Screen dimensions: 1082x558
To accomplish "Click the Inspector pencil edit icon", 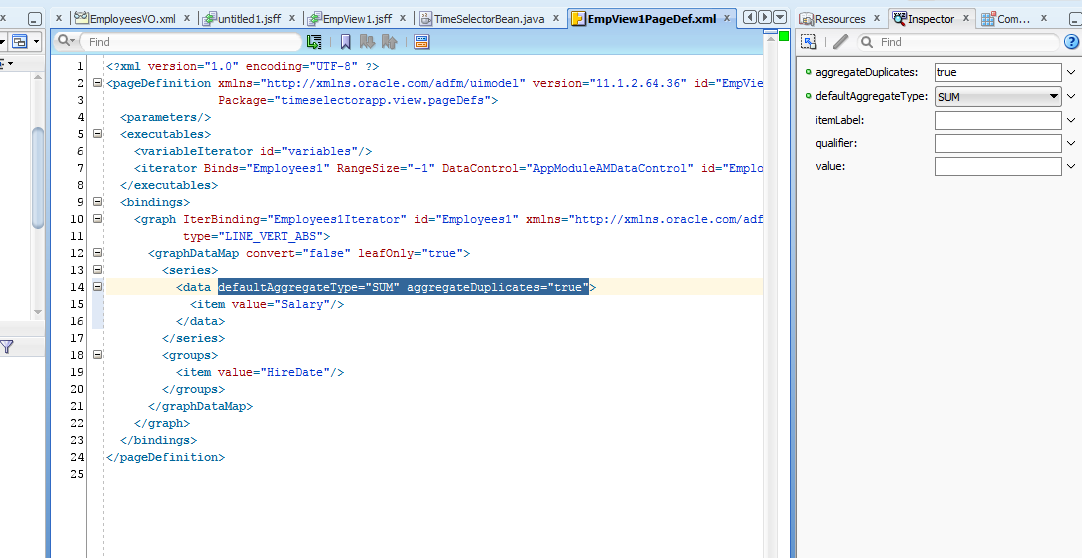I will [840, 42].
